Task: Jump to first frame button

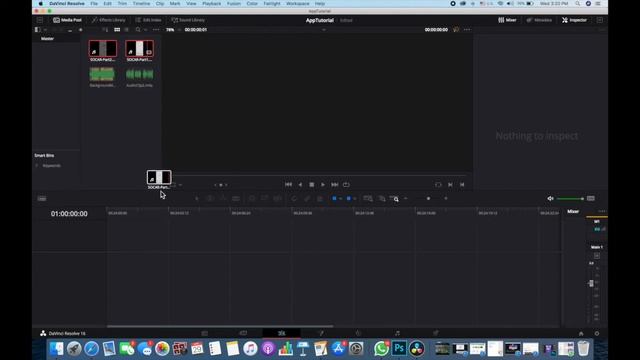Action: tap(289, 184)
